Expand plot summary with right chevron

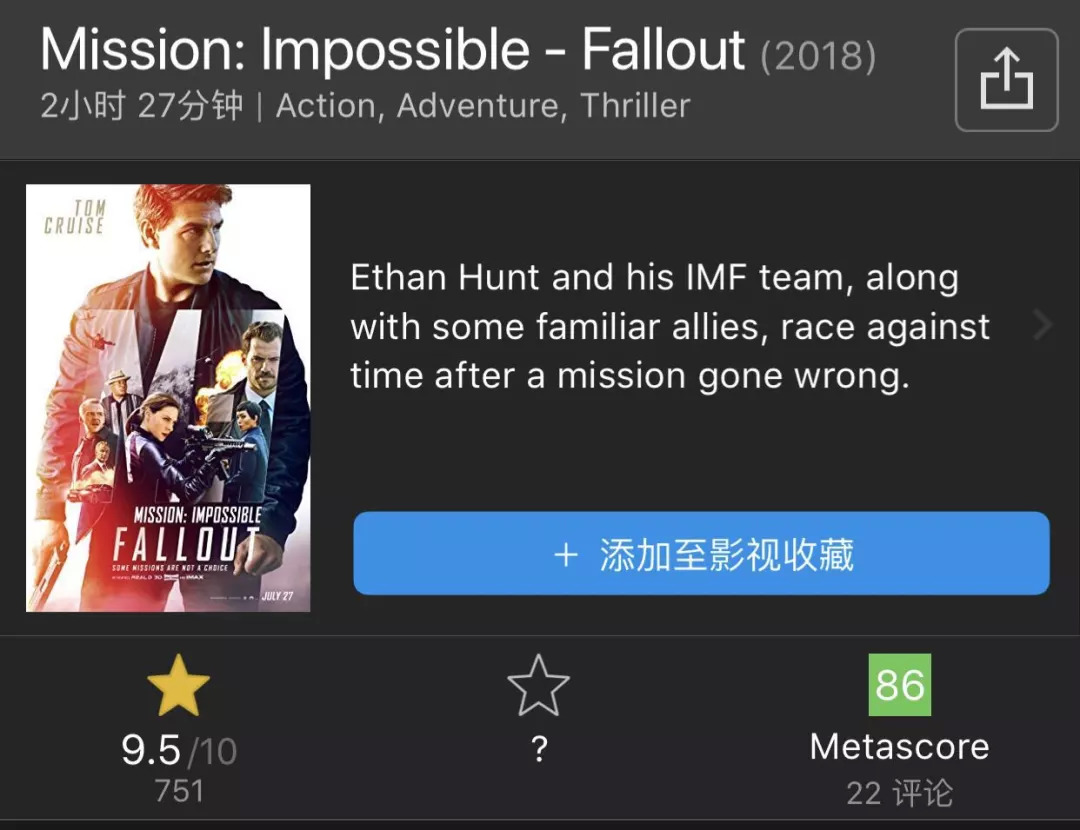coord(1043,325)
